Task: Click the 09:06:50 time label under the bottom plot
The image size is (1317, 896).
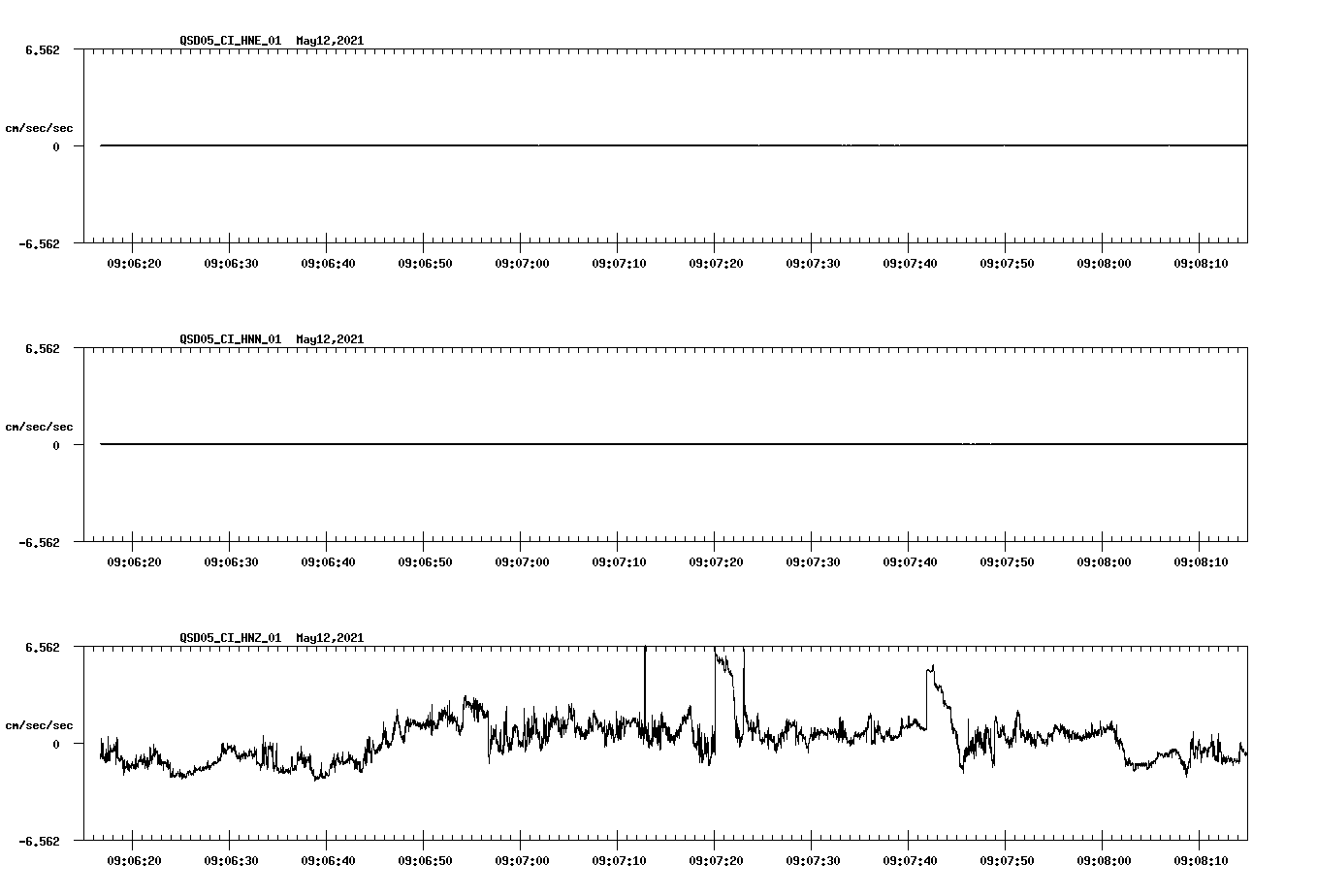Action: (425, 859)
